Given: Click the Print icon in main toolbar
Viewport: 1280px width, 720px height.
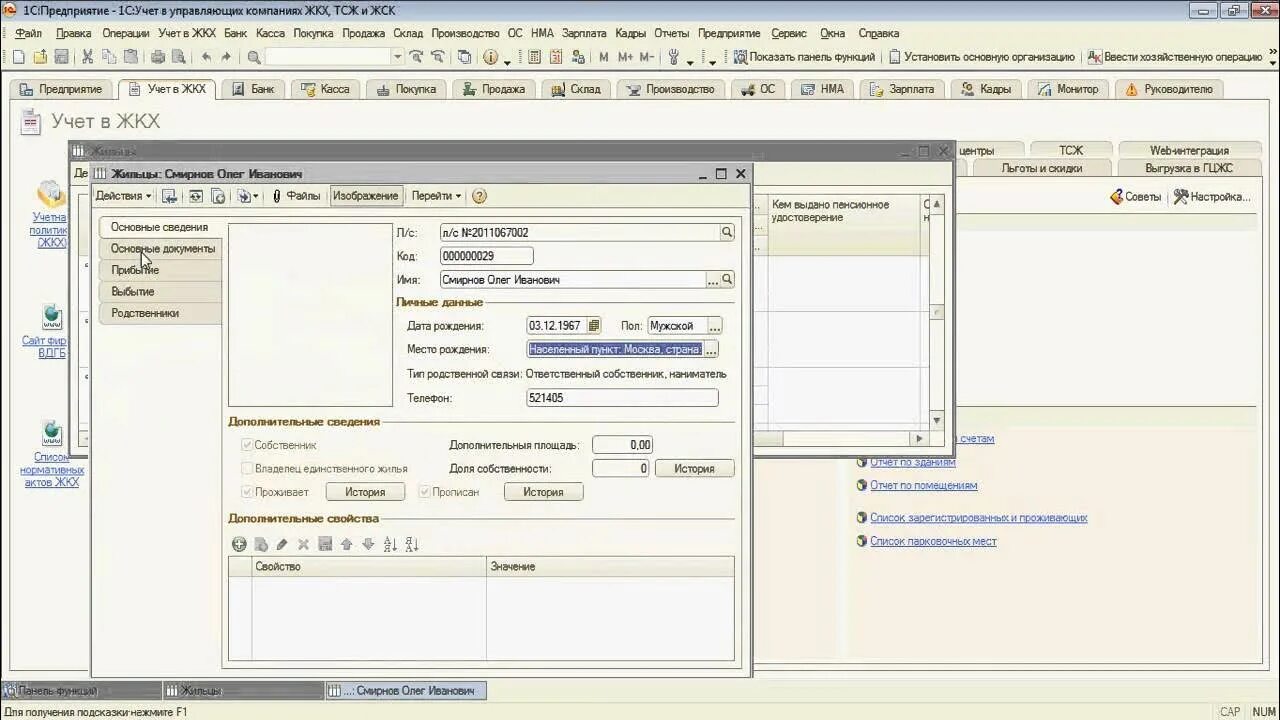Looking at the screenshot, I should [x=157, y=57].
